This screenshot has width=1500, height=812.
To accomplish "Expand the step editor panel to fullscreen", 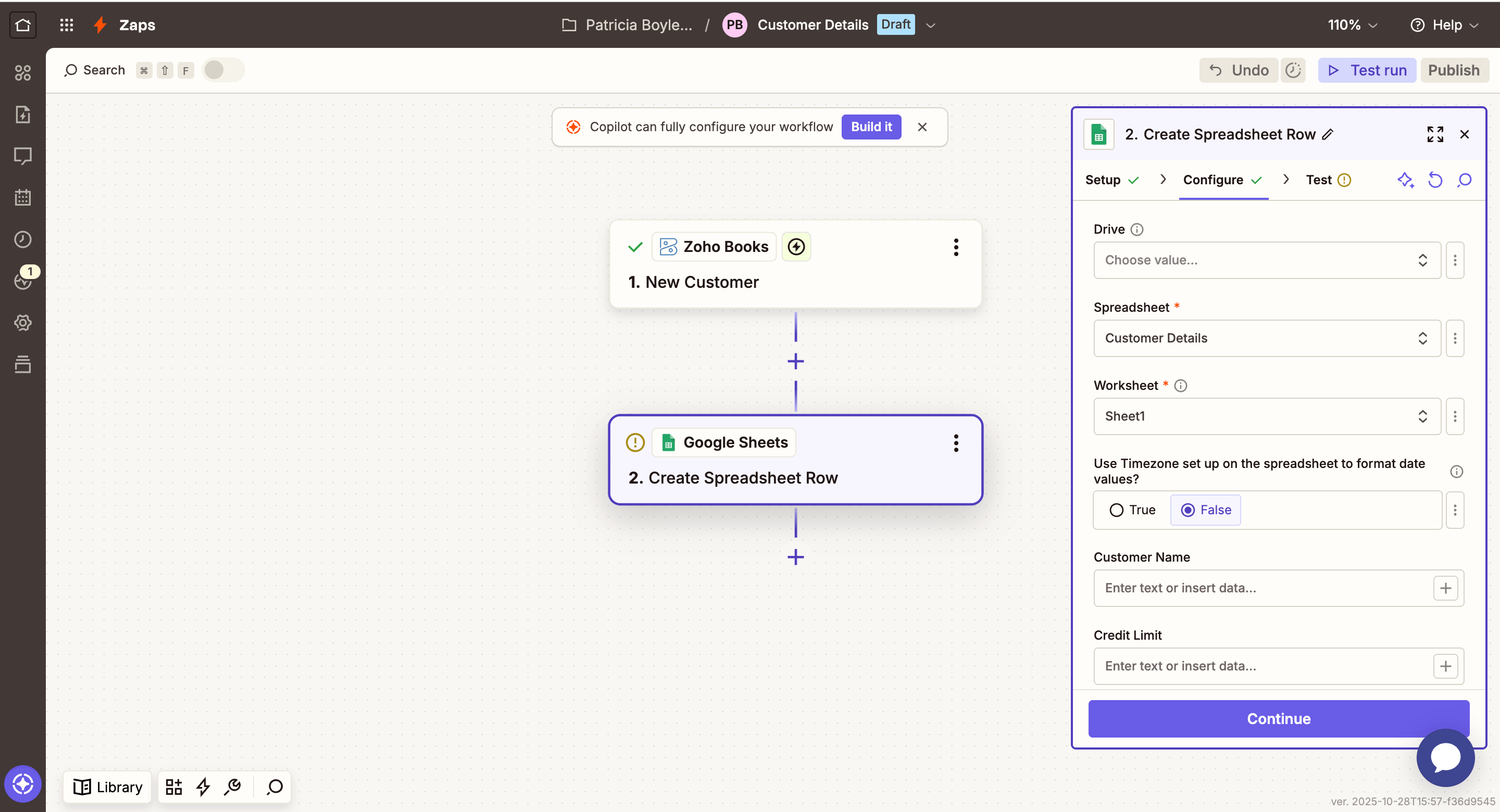I will 1435,134.
